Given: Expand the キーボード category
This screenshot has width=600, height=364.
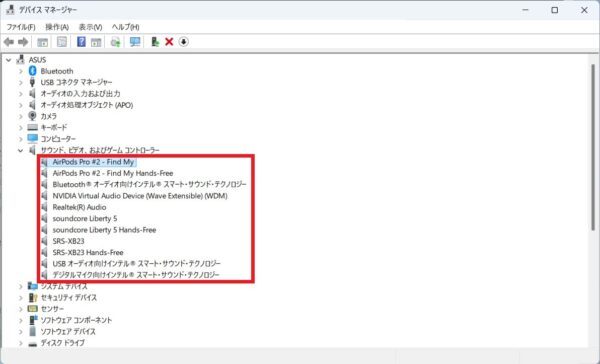Looking at the screenshot, I should pos(21,127).
